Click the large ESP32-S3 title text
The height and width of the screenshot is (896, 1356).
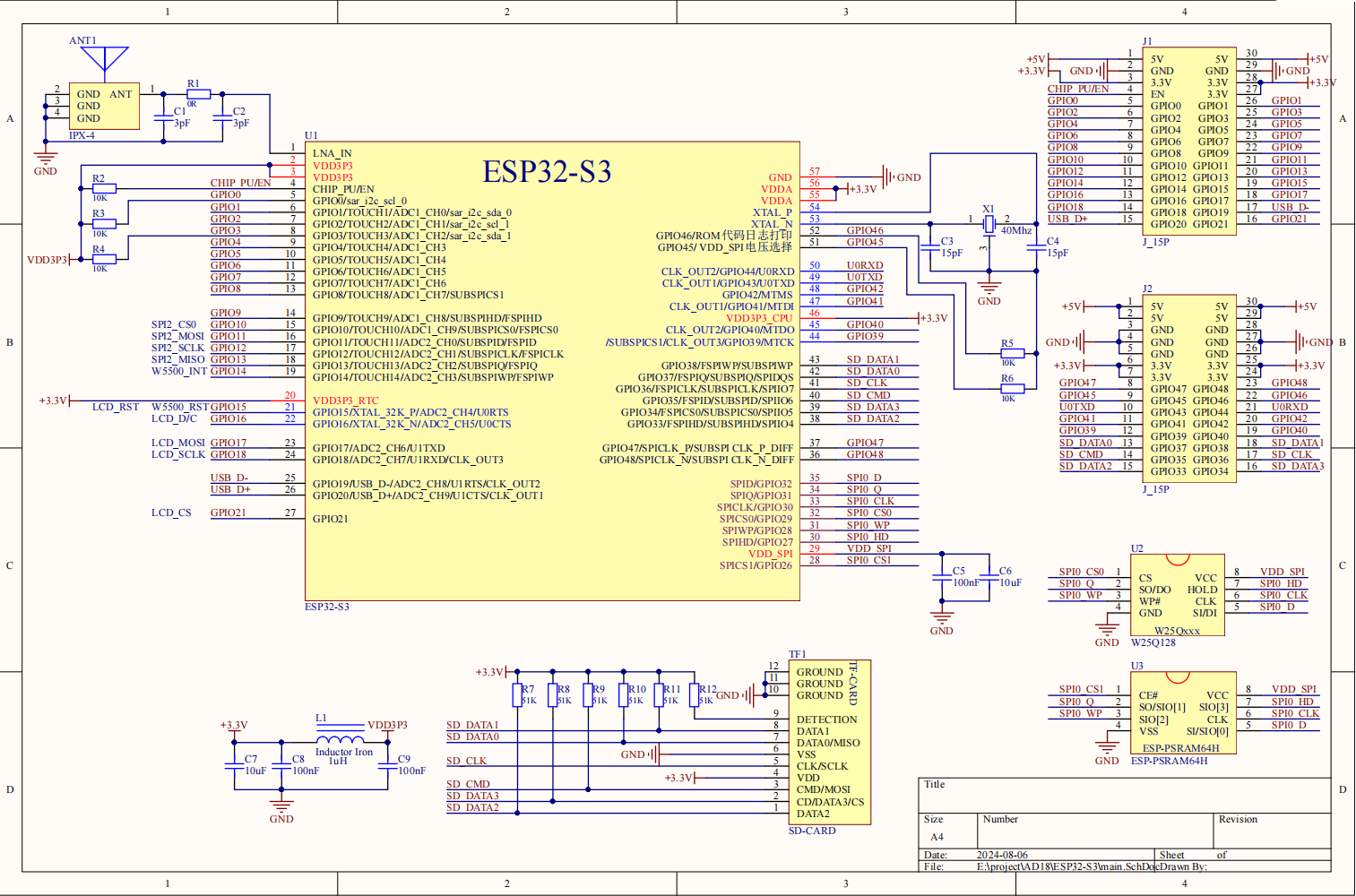click(x=547, y=171)
